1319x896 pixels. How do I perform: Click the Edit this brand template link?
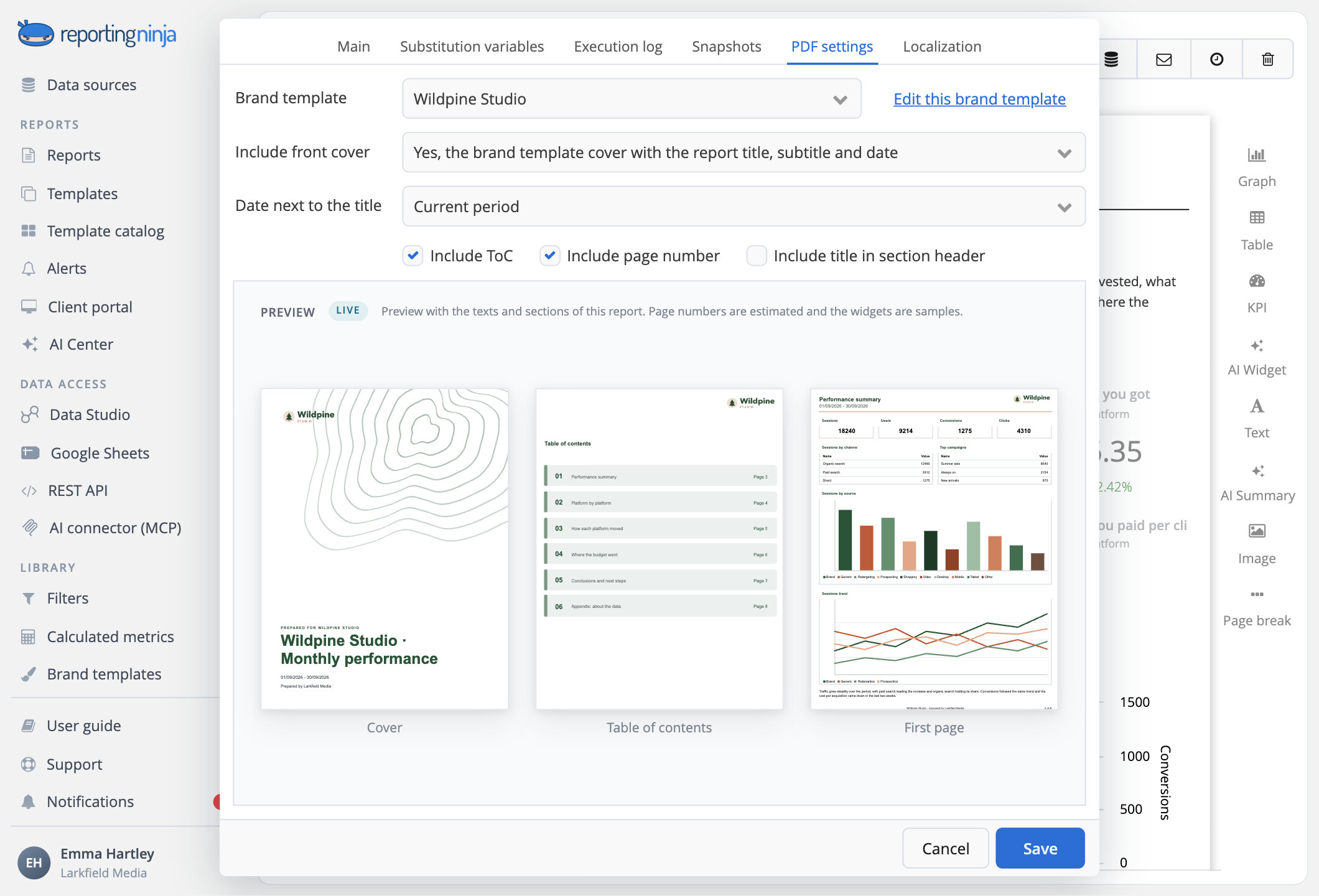[979, 99]
